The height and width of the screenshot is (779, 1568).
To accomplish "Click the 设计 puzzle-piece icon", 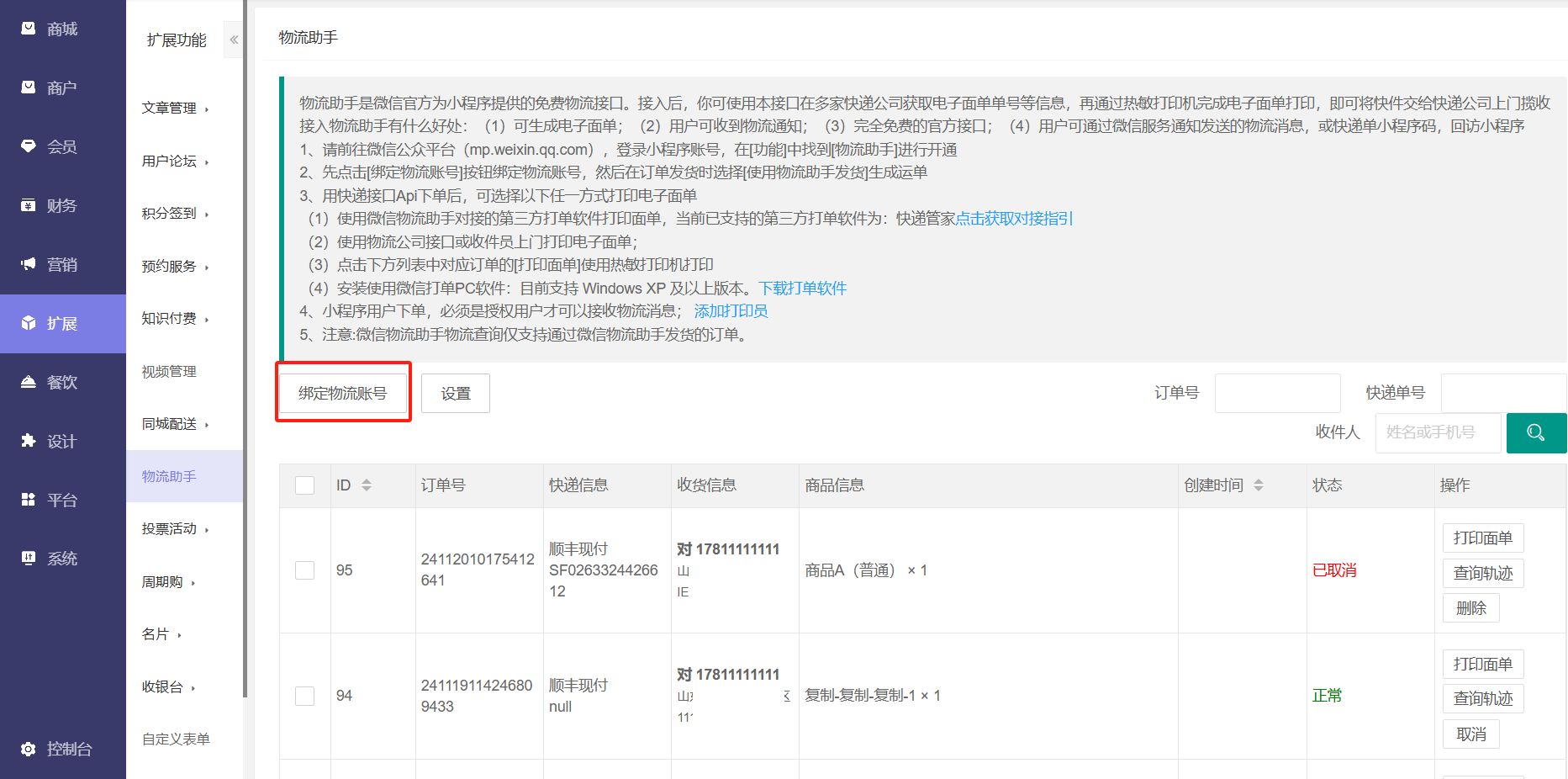I will 29,441.
